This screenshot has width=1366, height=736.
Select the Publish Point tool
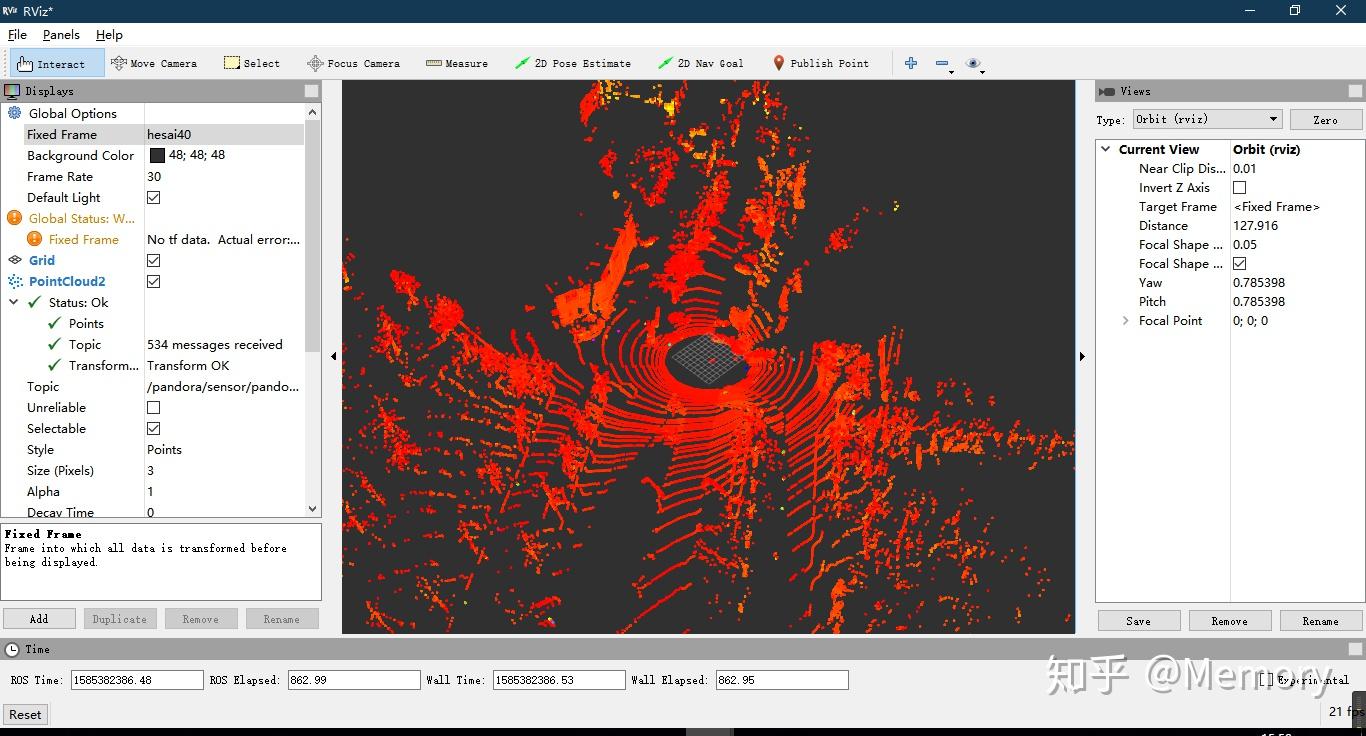tap(820, 63)
